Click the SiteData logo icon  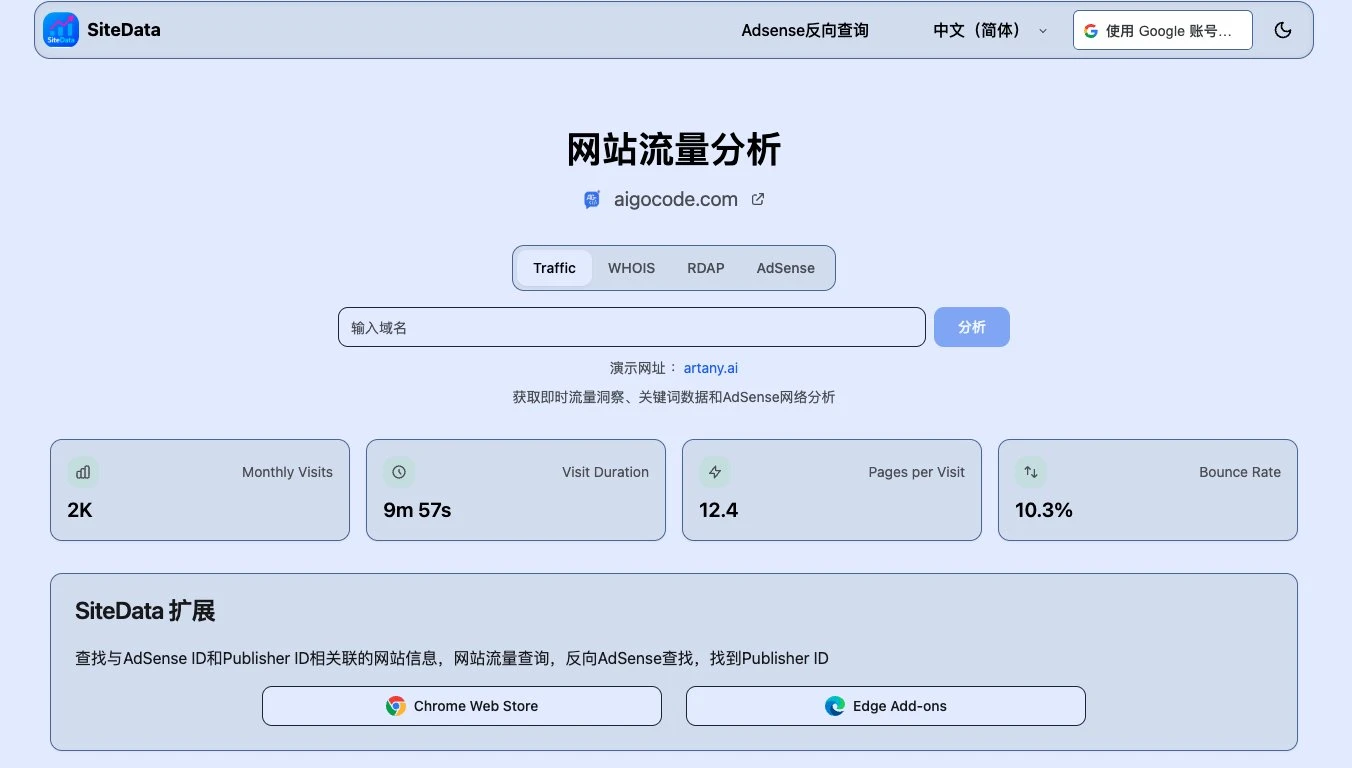[x=60, y=30]
